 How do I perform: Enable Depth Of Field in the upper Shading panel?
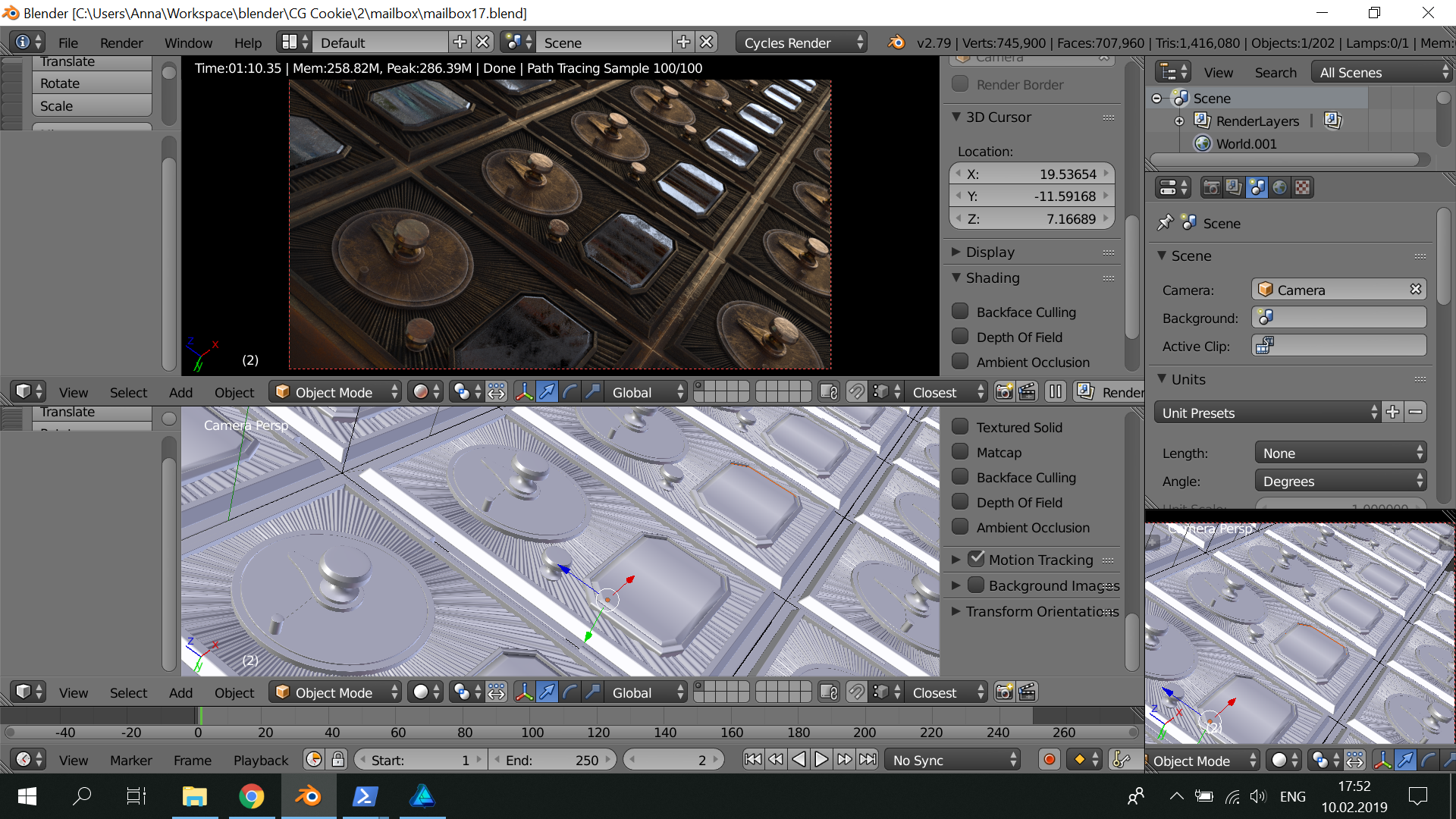coord(960,337)
